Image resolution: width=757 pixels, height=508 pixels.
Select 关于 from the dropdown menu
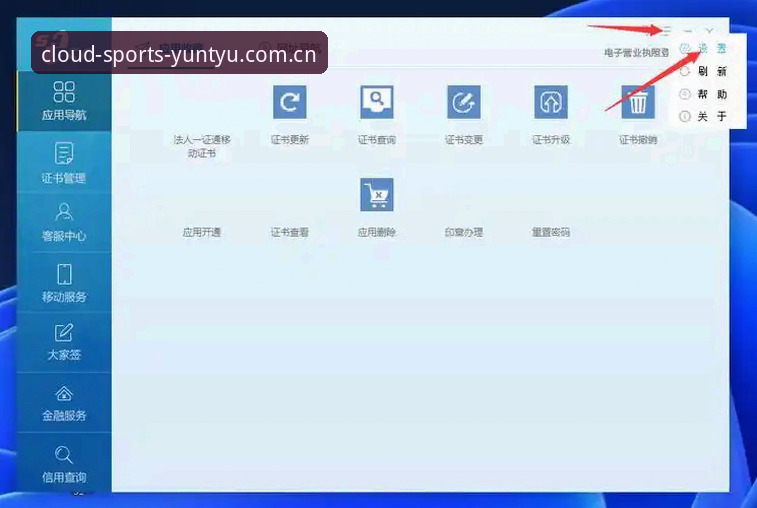(x=703, y=116)
